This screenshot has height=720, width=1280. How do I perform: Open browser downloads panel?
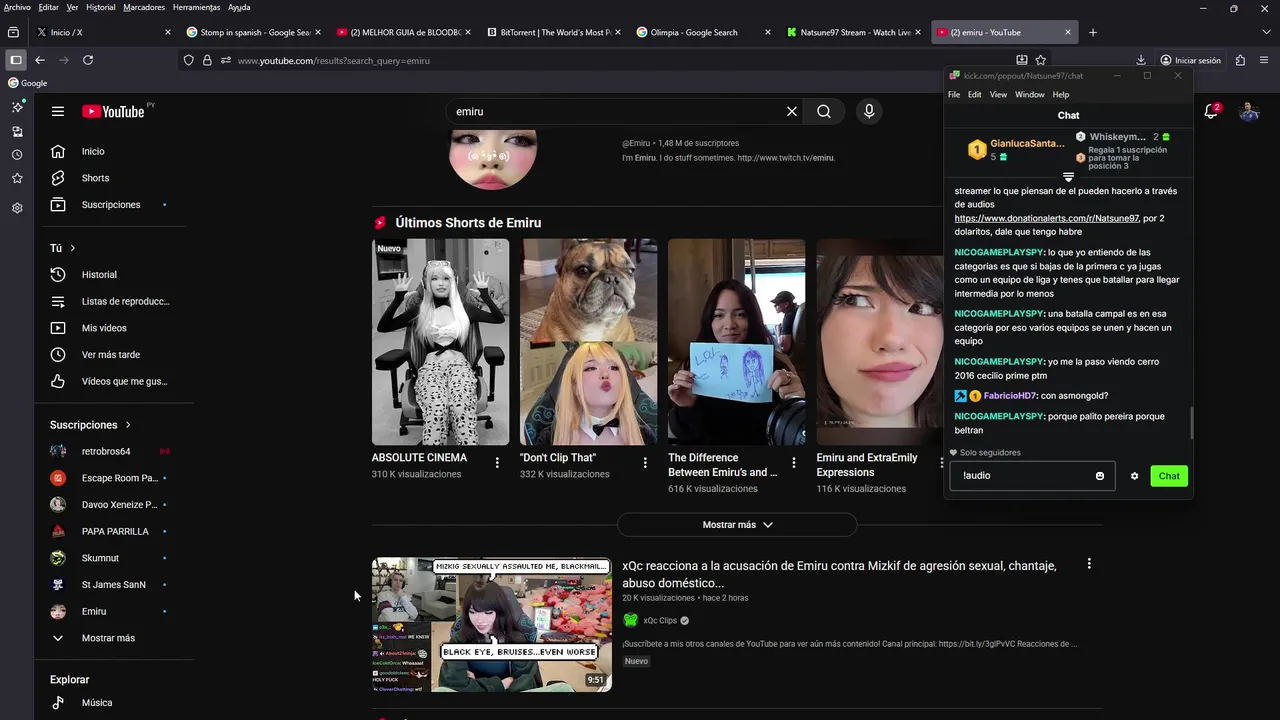(1141, 60)
